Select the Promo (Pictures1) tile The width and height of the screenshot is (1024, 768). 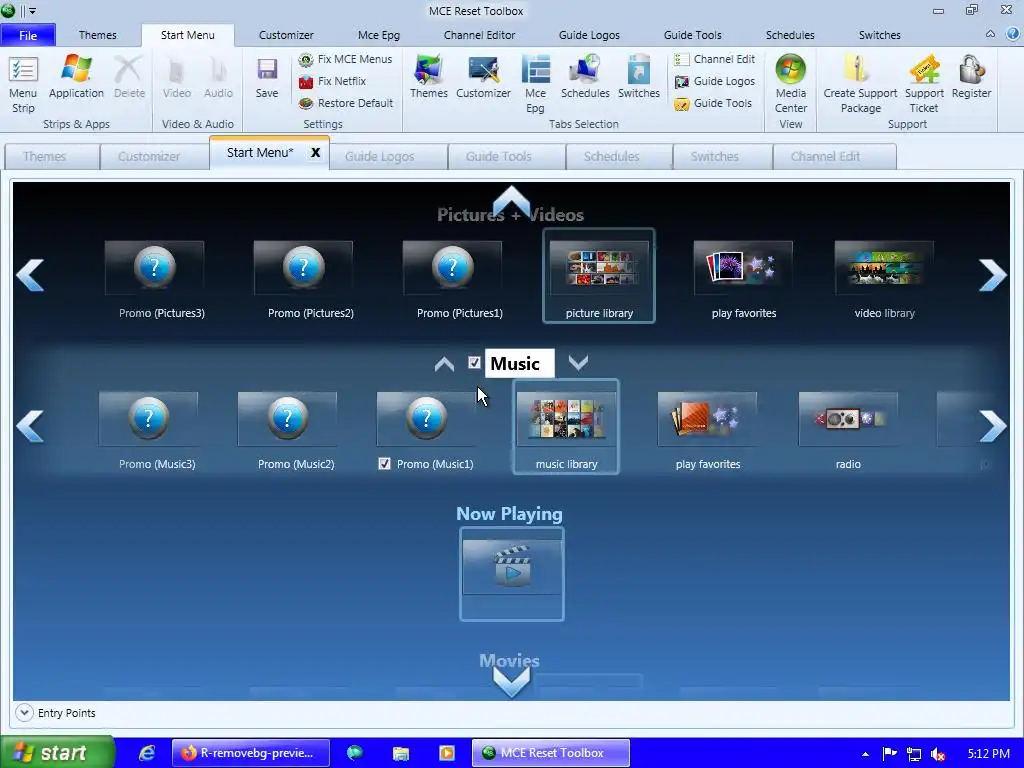453,280
